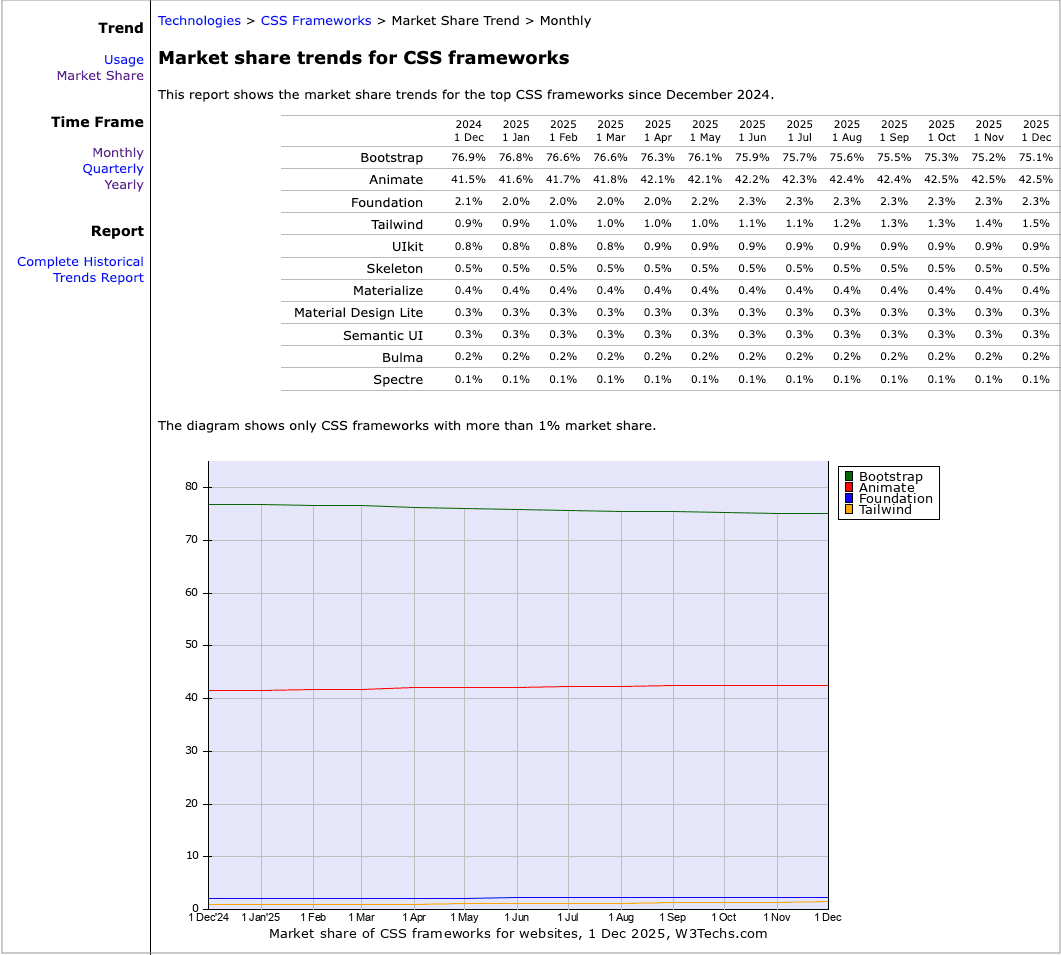The image size is (1061, 955).
Task: Click the 75.1% value in Bootstrap row
Action: [1035, 158]
